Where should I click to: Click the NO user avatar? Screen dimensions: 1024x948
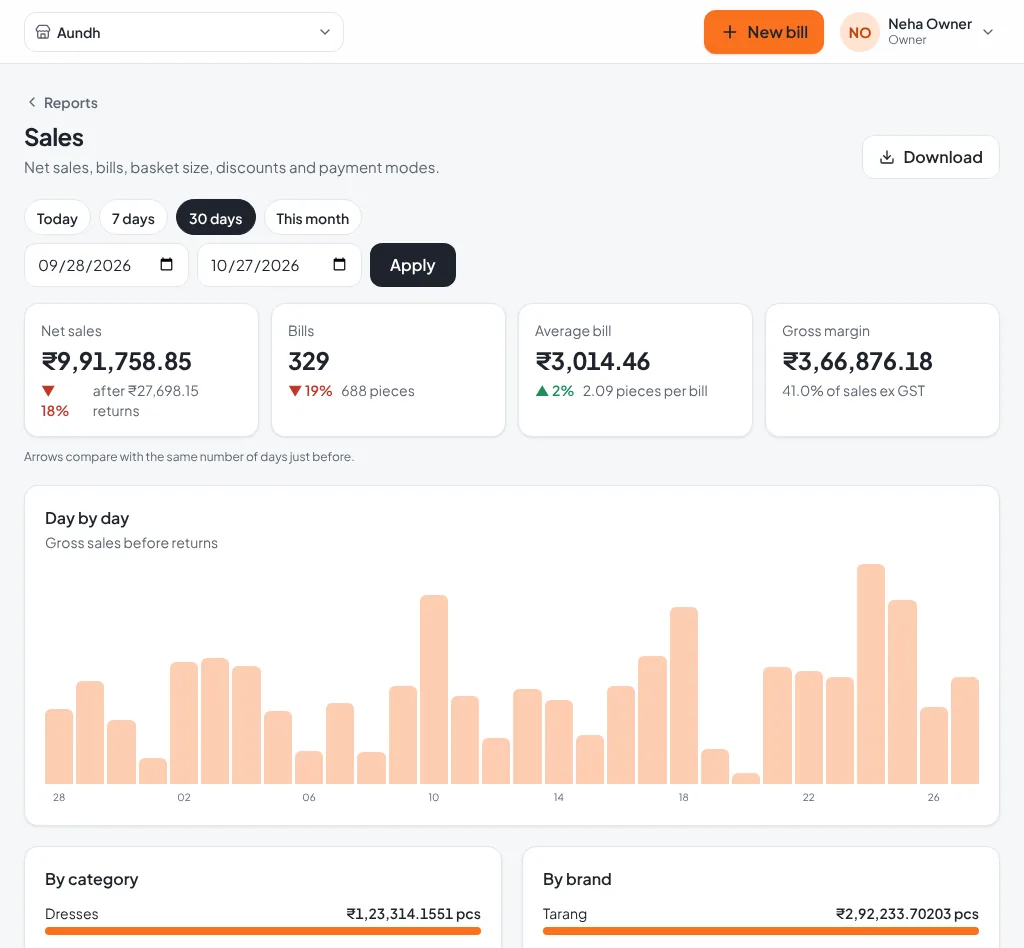859,32
